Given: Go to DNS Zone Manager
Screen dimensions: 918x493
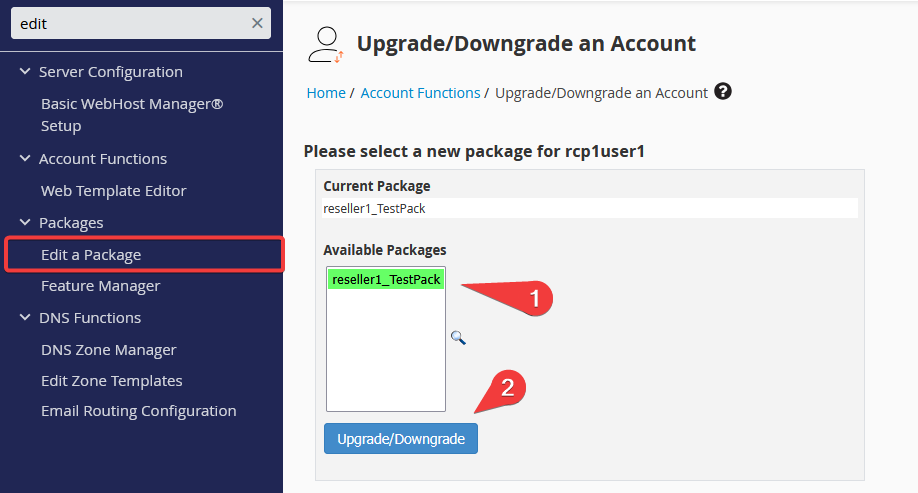Looking at the screenshot, I should [x=108, y=350].
